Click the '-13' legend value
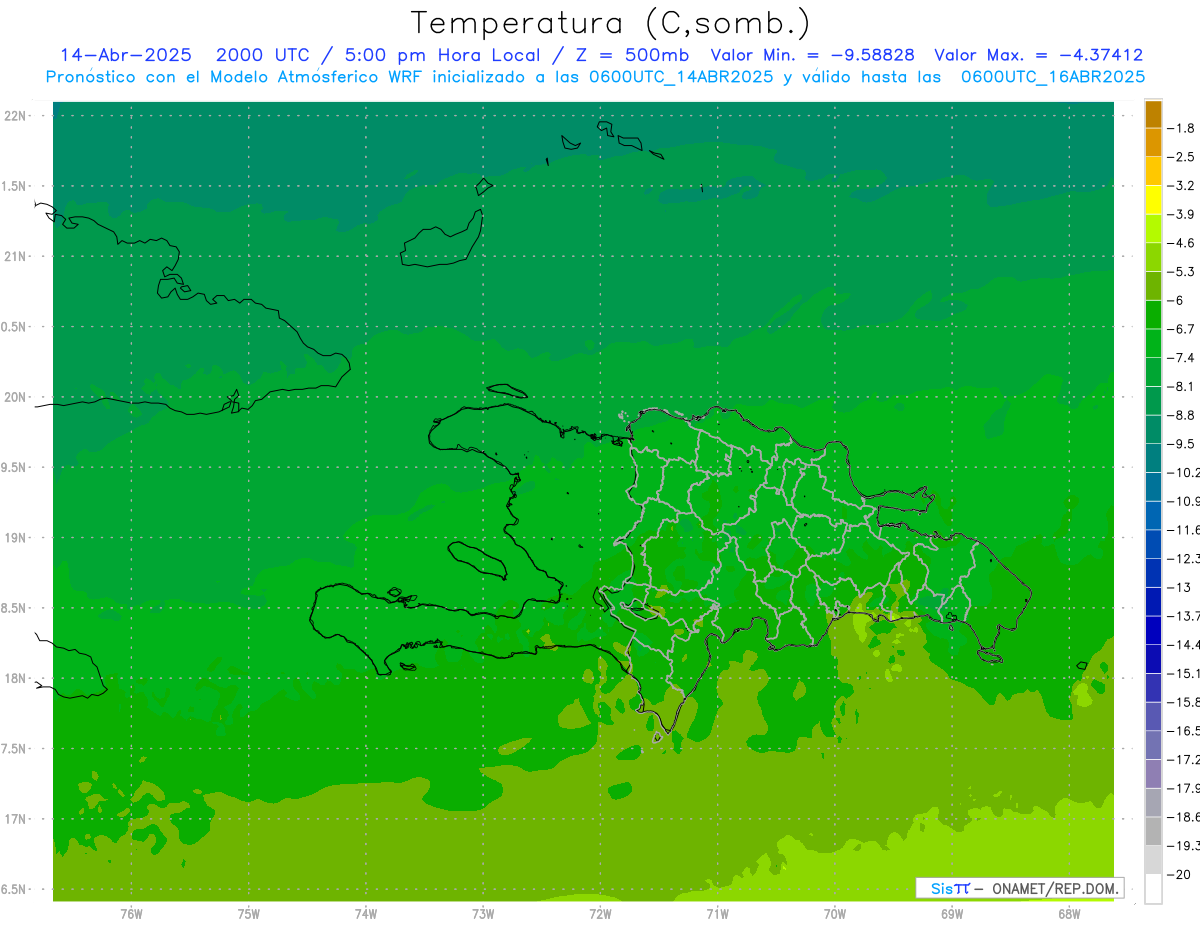This screenshot has height=927, width=1200. [1178, 587]
